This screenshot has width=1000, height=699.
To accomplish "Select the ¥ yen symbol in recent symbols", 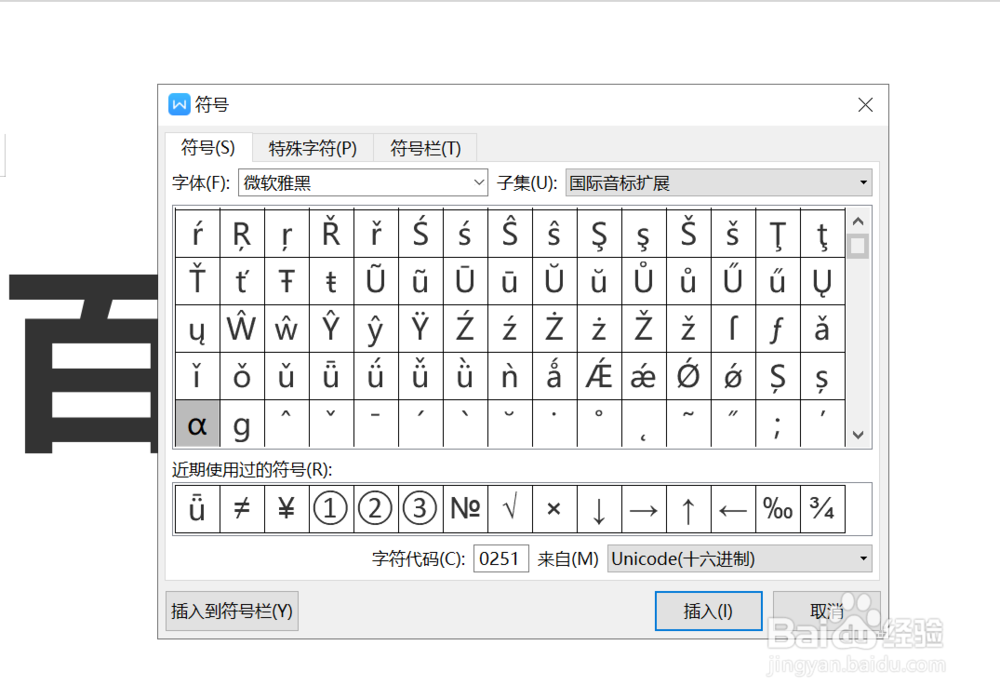I will point(286,509).
